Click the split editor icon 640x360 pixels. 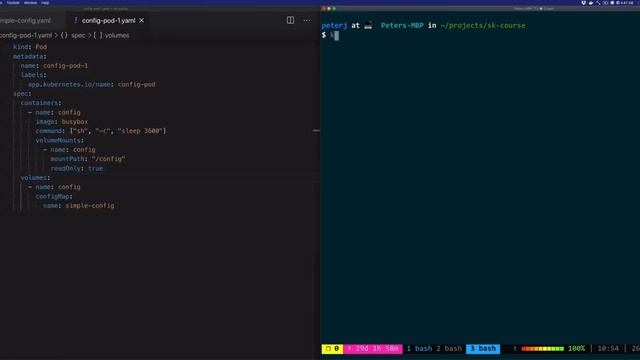point(290,20)
